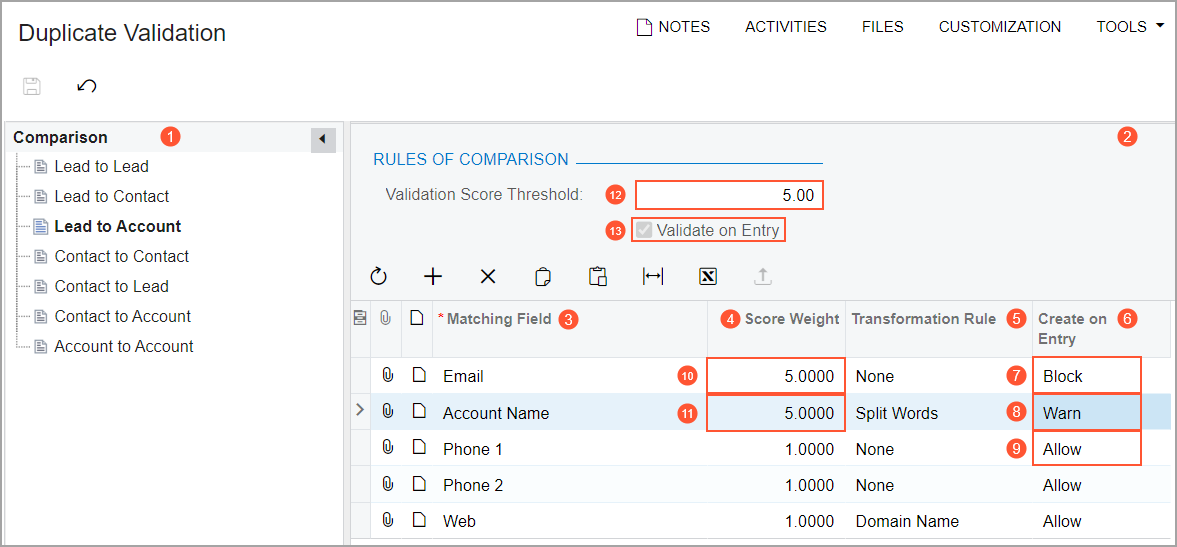Open Create on Entry dropdown for Email

click(1088, 376)
